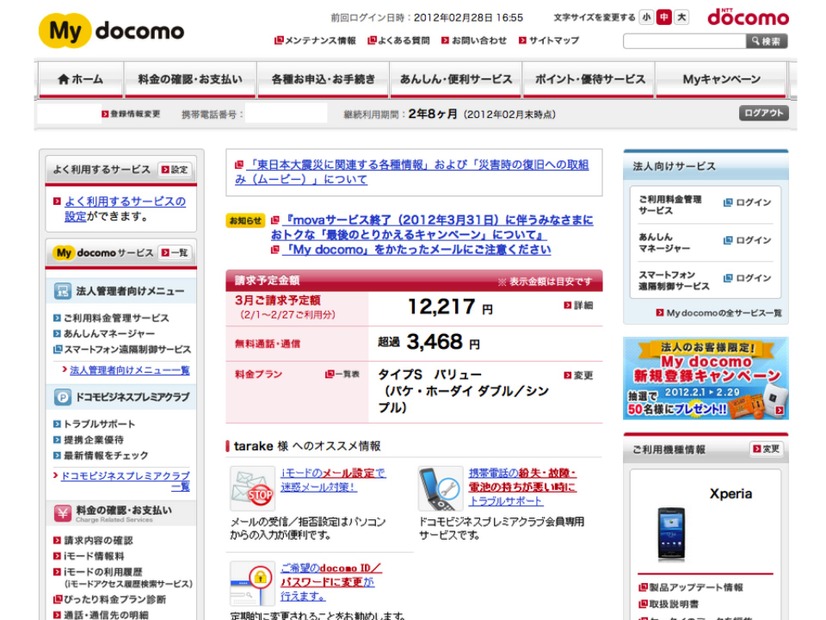Click the STOP mail thumbnail icon
Viewport: 826px width, 620px height.
coord(252,489)
